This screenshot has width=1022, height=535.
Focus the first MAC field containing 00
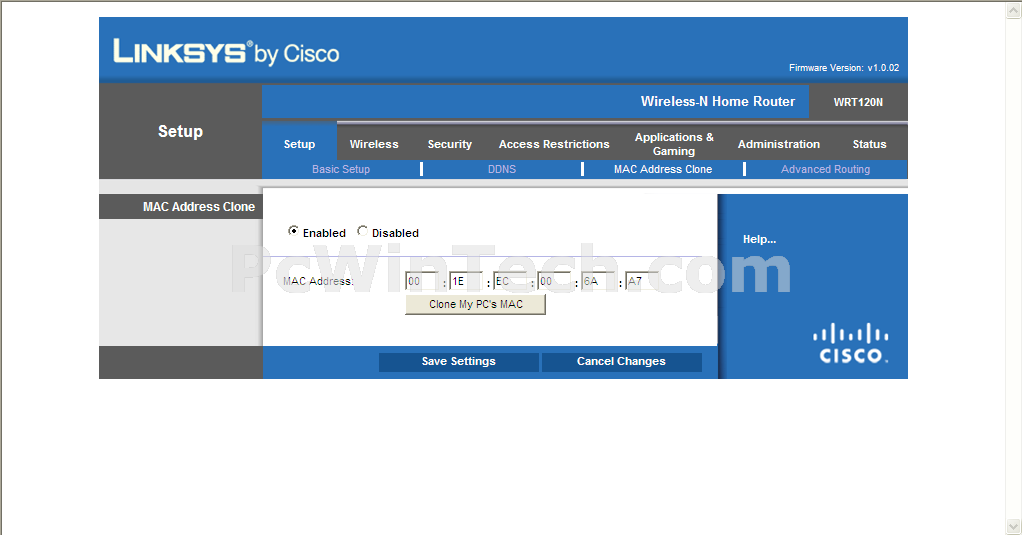coord(422,281)
